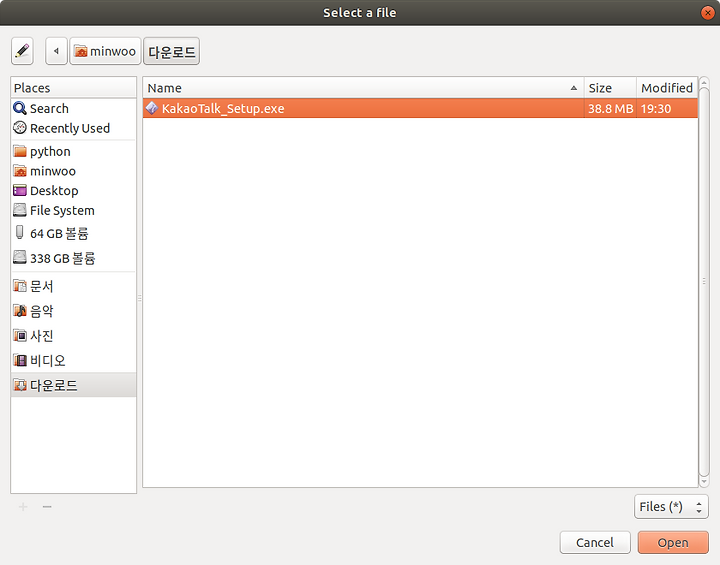
Task: Open the Files (*) filter dropdown
Action: pyautogui.click(x=671, y=507)
